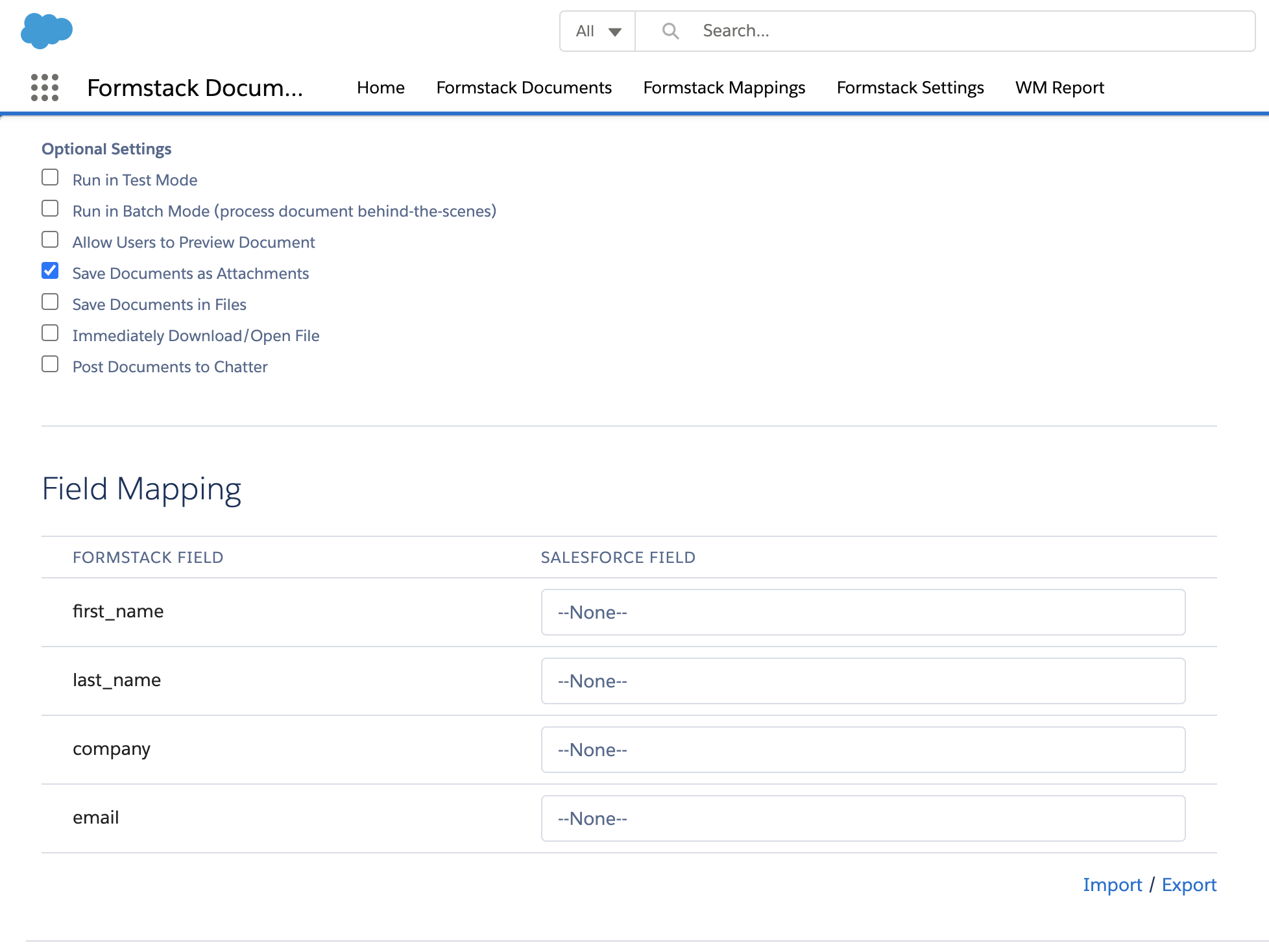Uncheck Save Documents as Attachments
This screenshot has width=1269, height=952.
(x=50, y=271)
